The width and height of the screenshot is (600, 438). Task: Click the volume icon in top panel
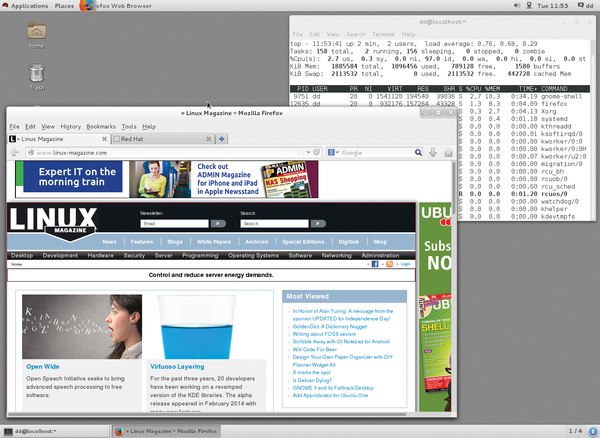[x=517, y=5]
